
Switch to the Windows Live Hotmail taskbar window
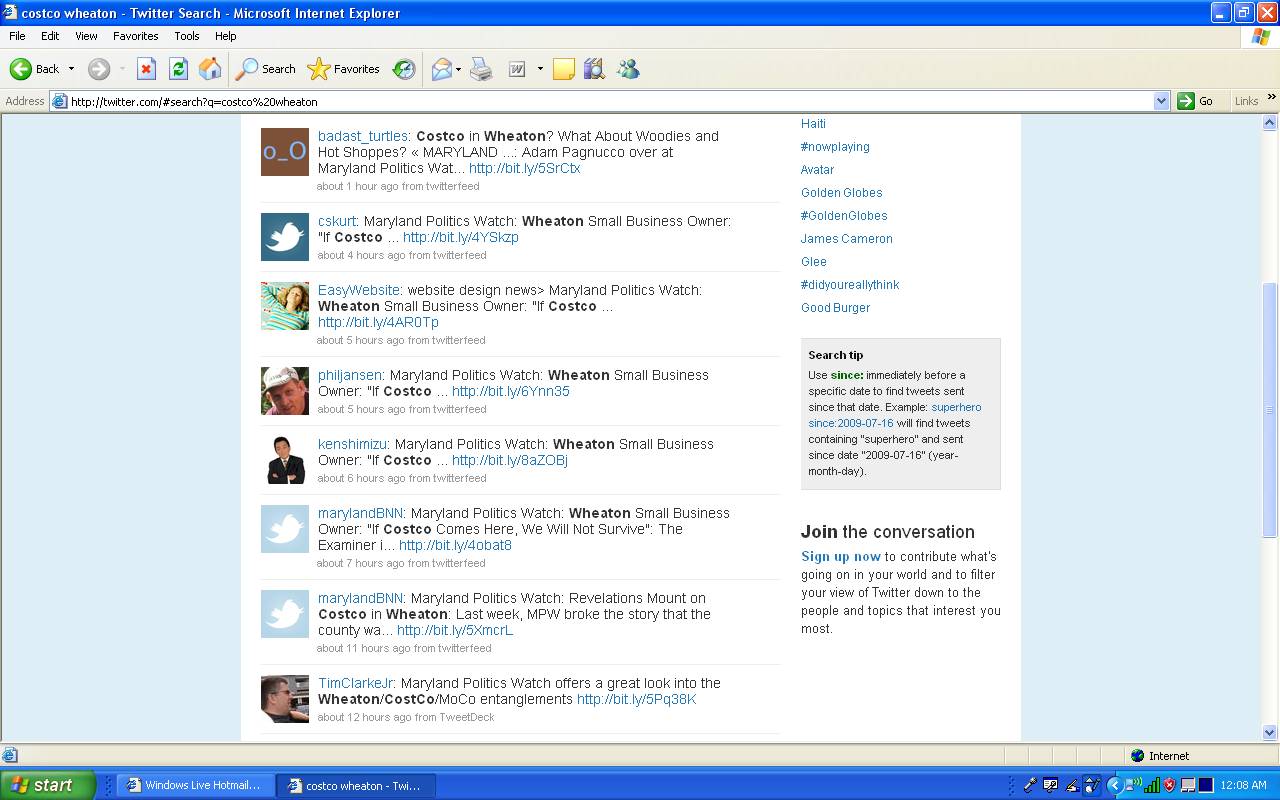click(193, 785)
